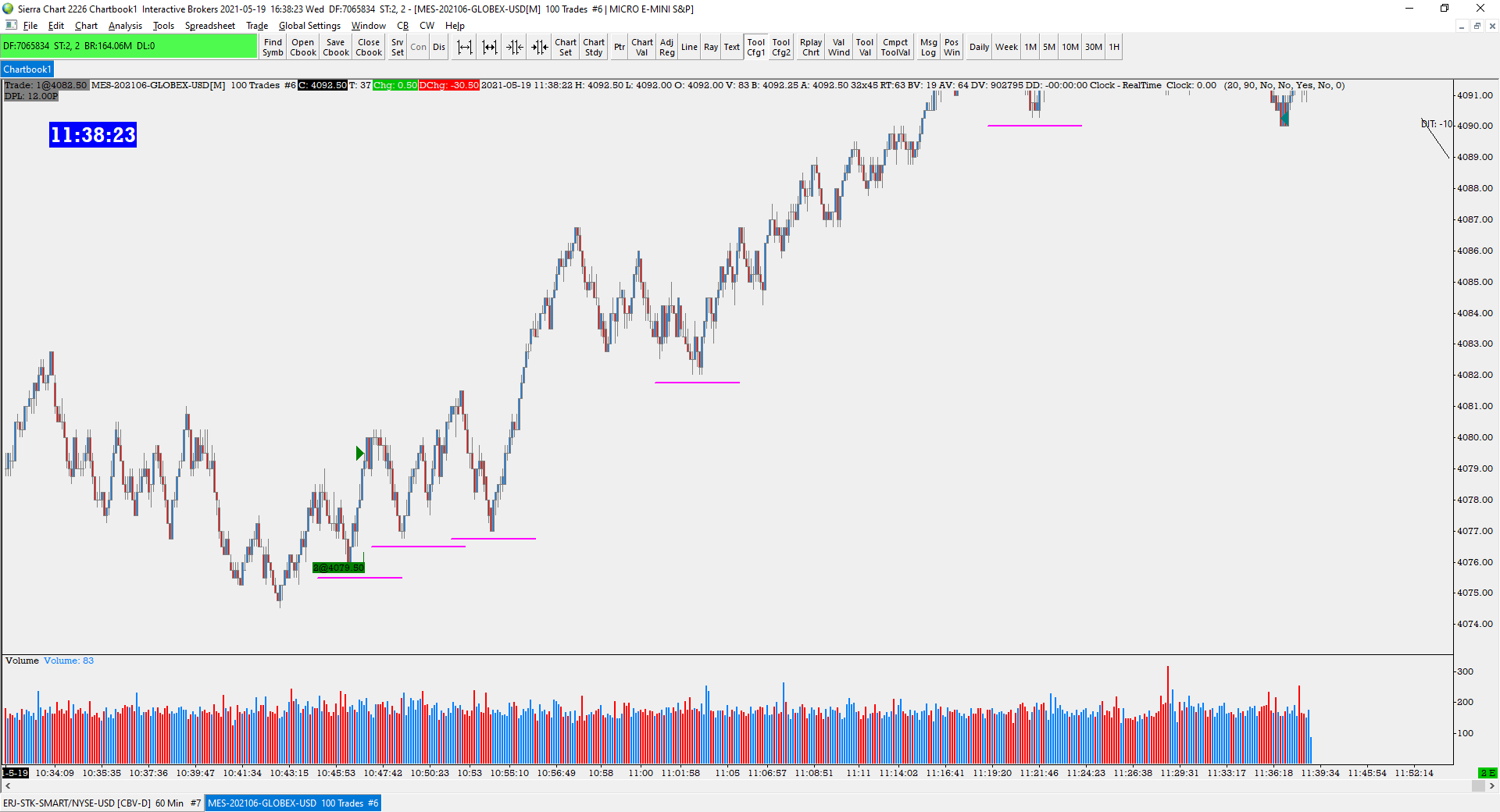
Task: Select the Line drawing tool
Action: coord(689,47)
